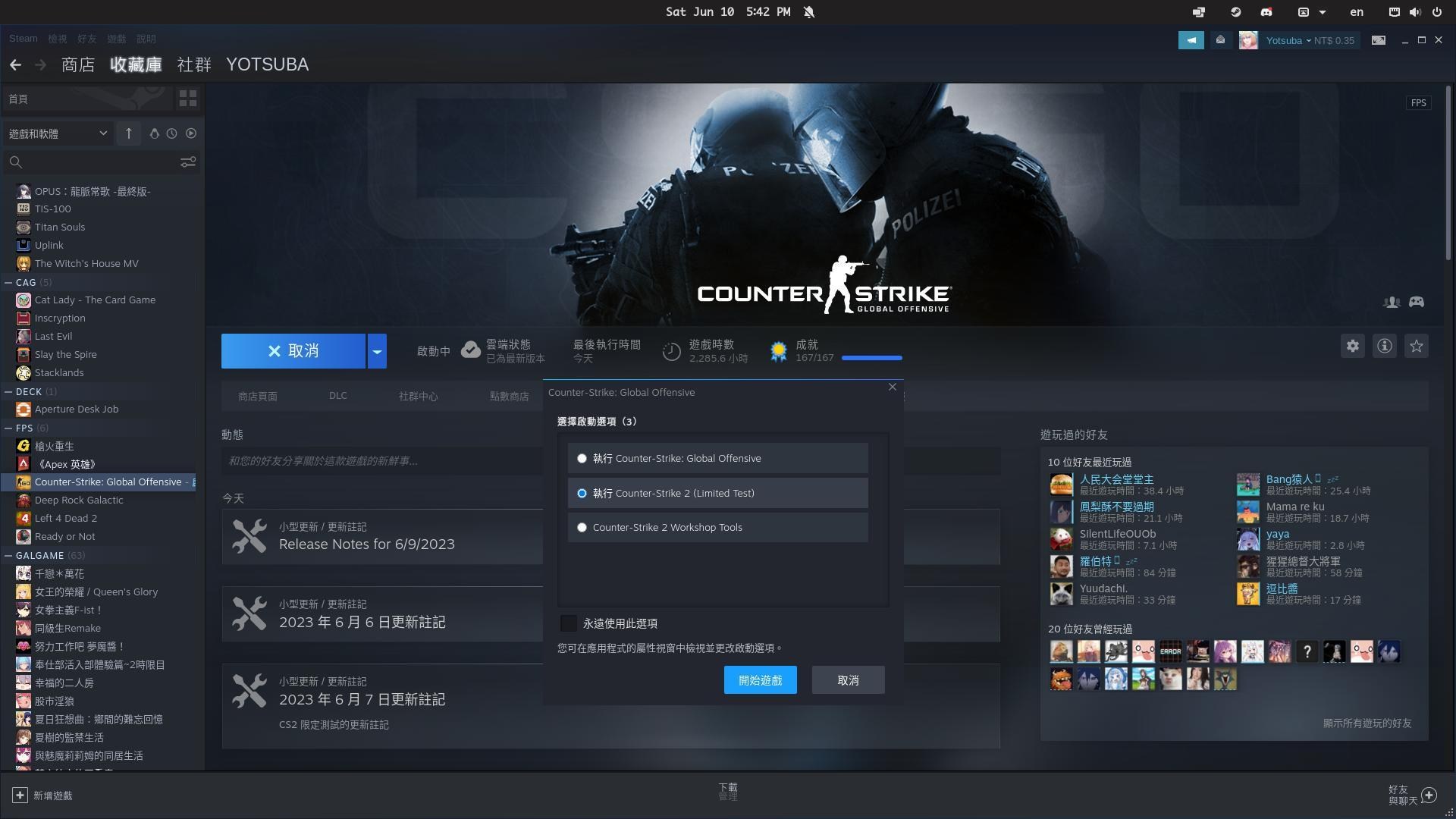This screenshot has width=1456, height=819.
Task: Click the ready-to-play filter icon
Action: (190, 133)
